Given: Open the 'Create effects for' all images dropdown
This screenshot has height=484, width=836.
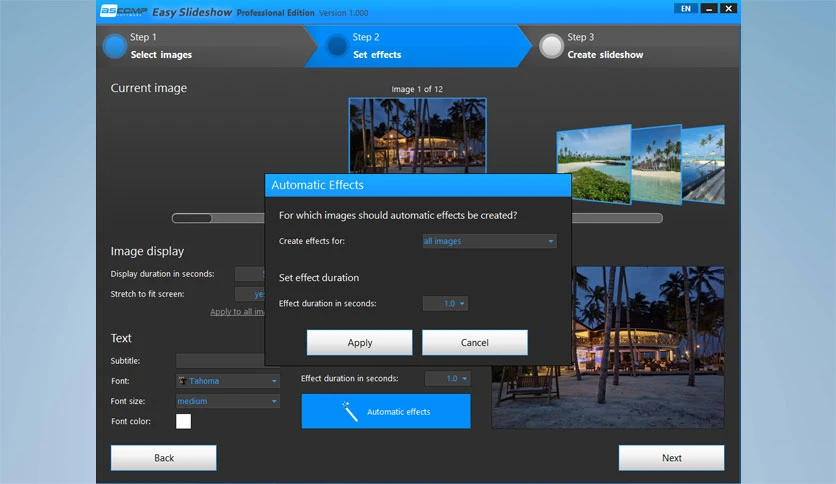Looking at the screenshot, I should click(489, 241).
